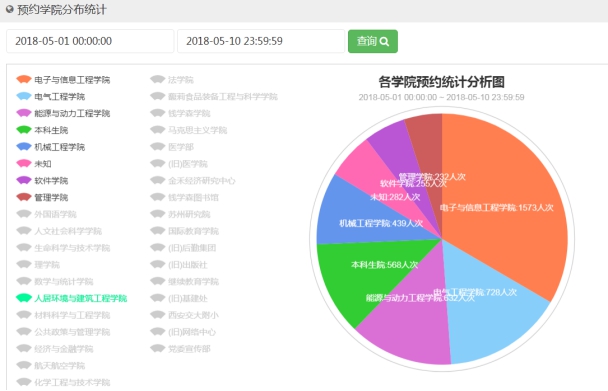Focus the end time field 2018-05-10 23:59:59
The width and height of the screenshot is (608, 391).
[x=261, y=41]
